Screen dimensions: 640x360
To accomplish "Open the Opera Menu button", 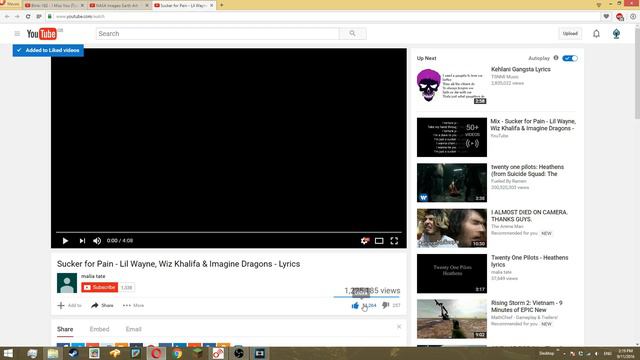I will pos(10,4).
